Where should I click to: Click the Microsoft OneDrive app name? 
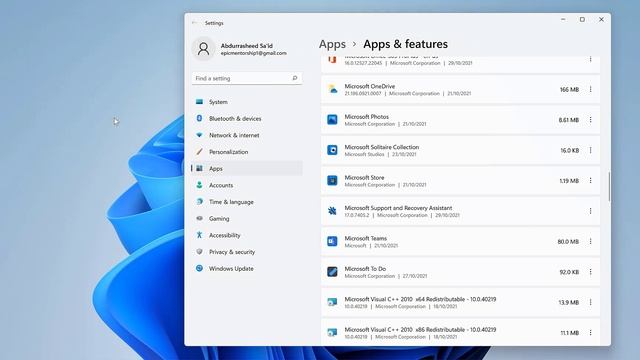click(369, 86)
